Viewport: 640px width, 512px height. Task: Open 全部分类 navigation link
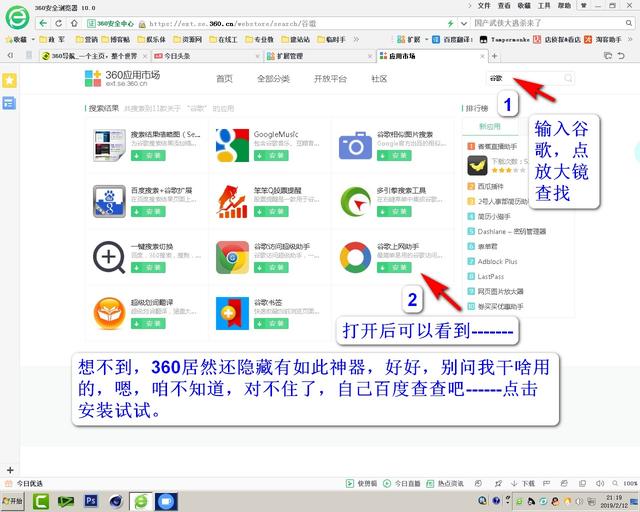click(273, 79)
